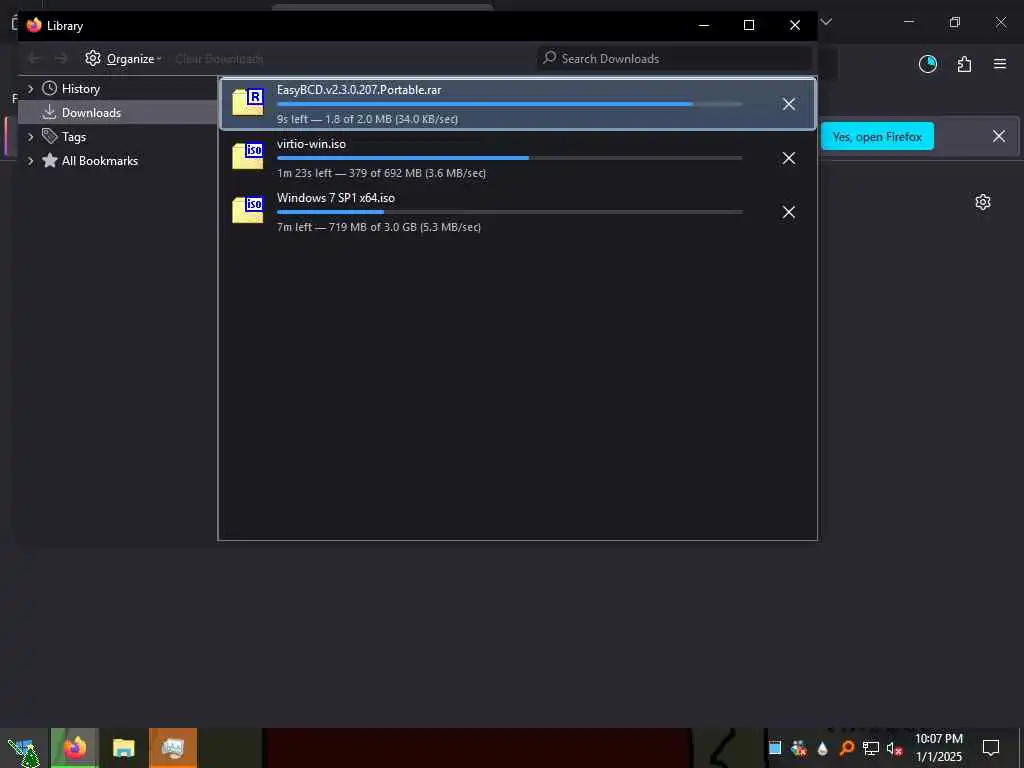Click the blue window tray icon
This screenshot has height=768, width=1024.
[x=775, y=748]
